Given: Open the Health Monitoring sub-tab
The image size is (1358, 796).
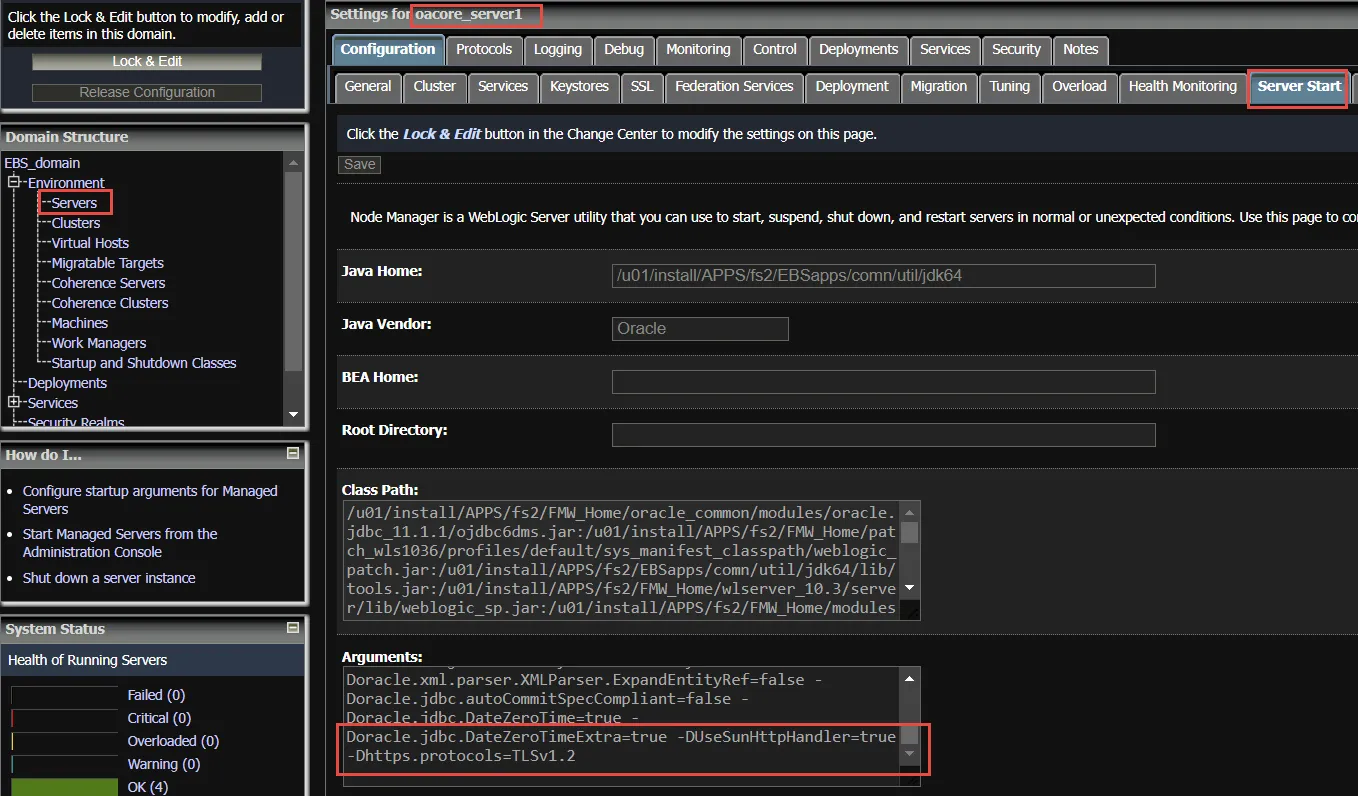Looking at the screenshot, I should [1182, 87].
